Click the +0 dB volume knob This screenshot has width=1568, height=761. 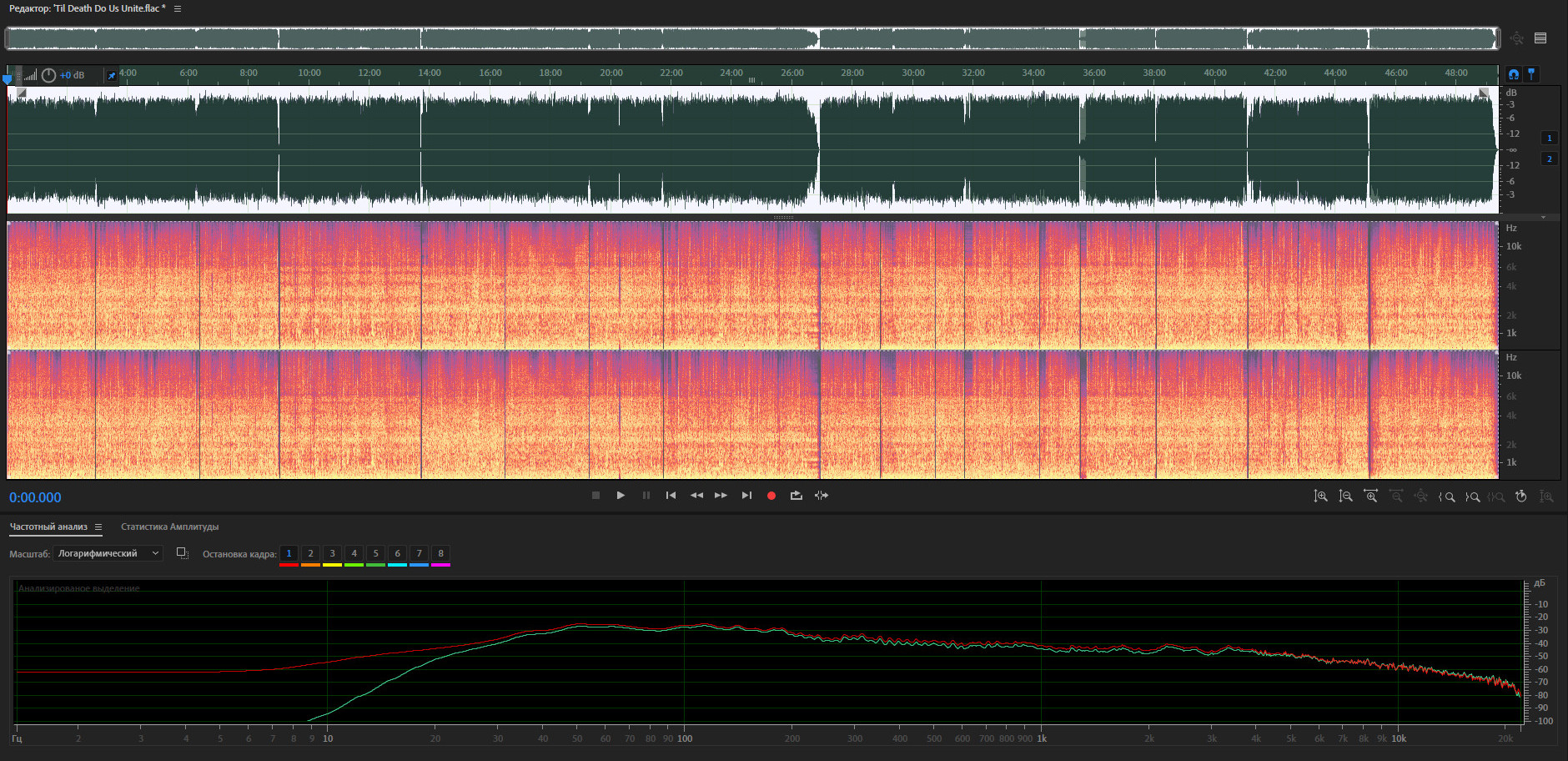click(48, 75)
